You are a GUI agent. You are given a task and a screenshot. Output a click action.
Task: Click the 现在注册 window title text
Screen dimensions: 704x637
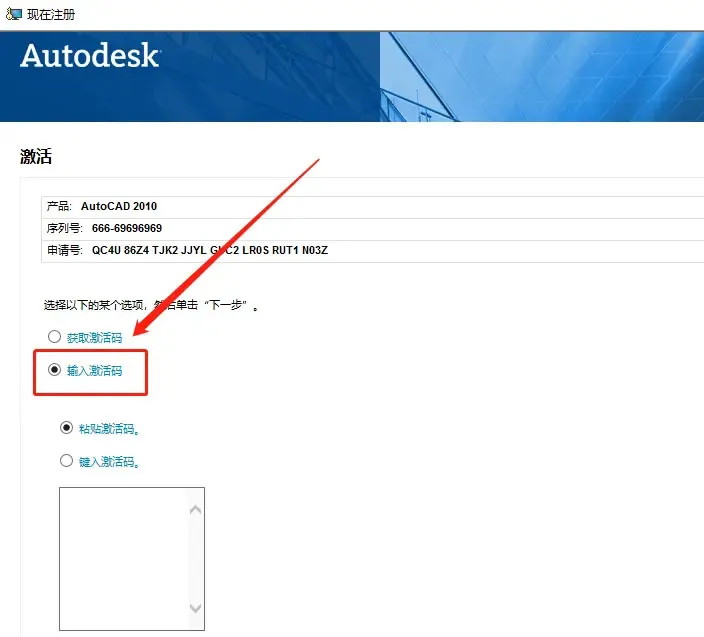pyautogui.click(x=50, y=14)
